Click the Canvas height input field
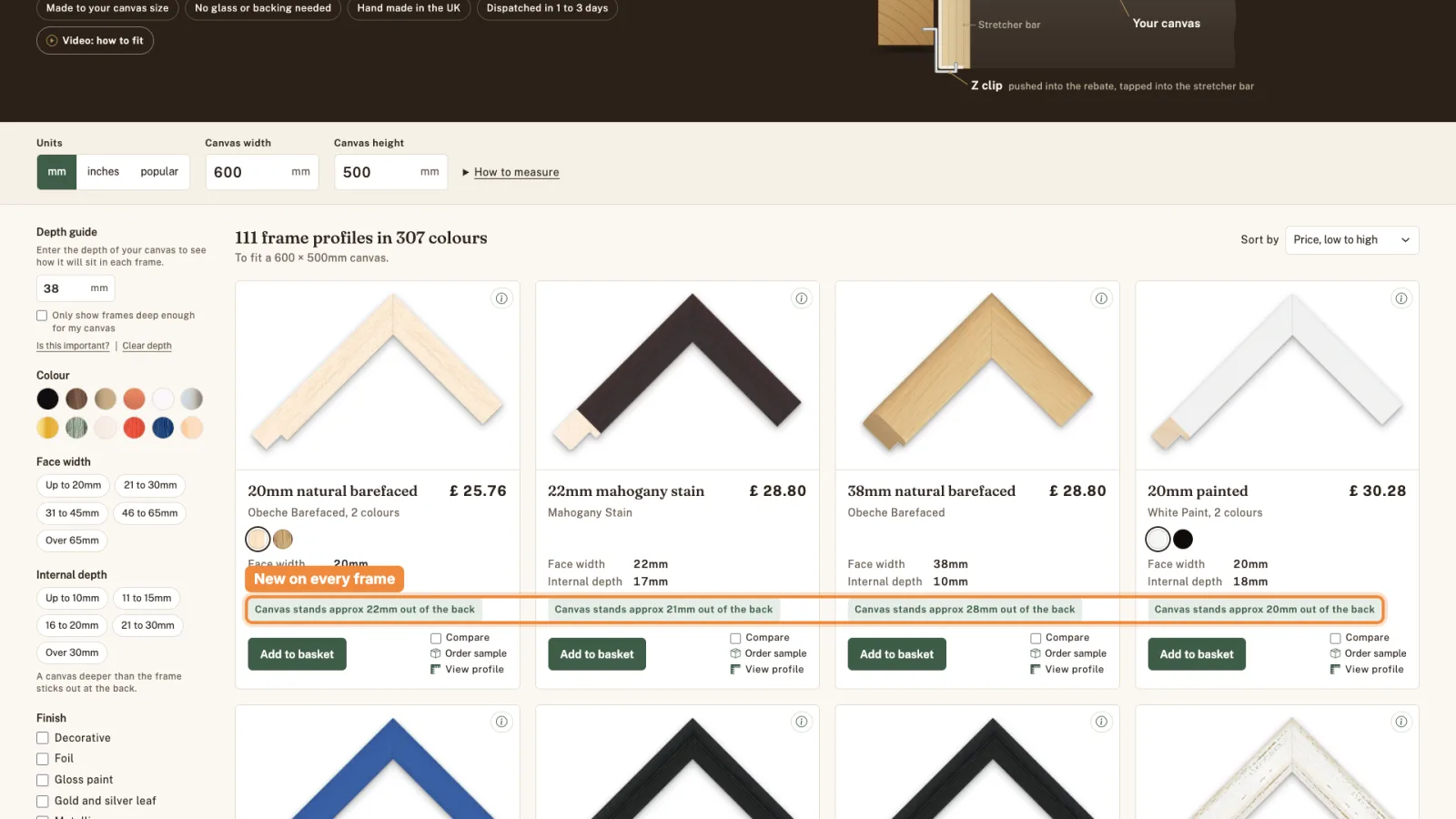 tap(390, 172)
